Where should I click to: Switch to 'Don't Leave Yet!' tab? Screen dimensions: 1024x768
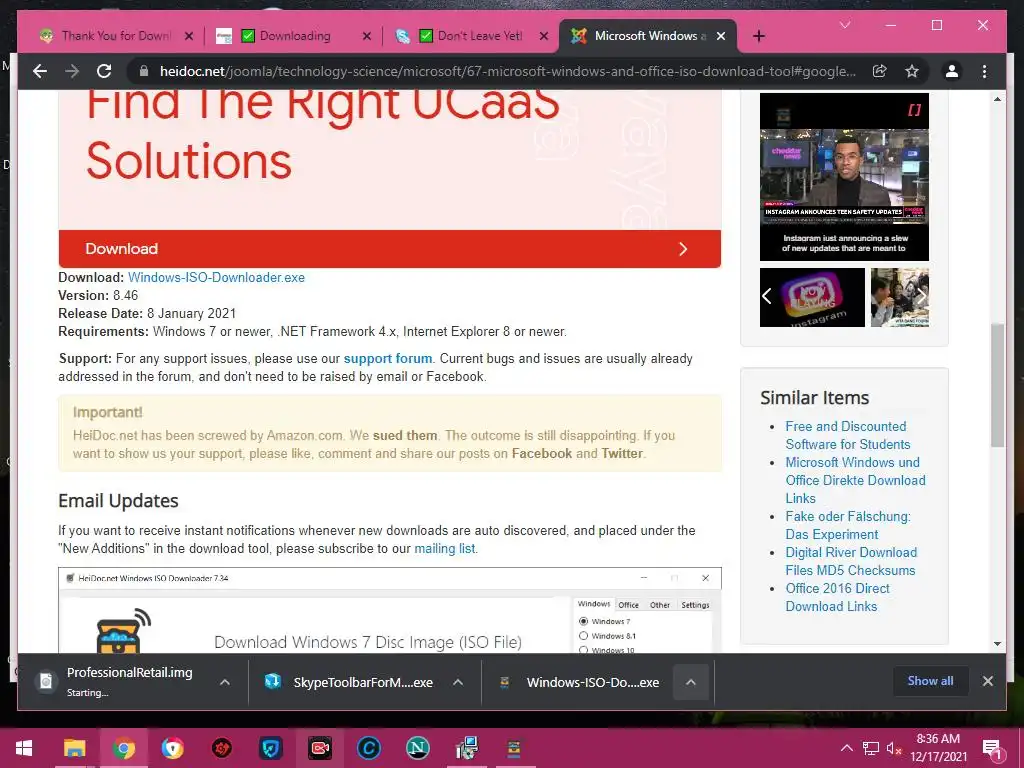coord(472,36)
